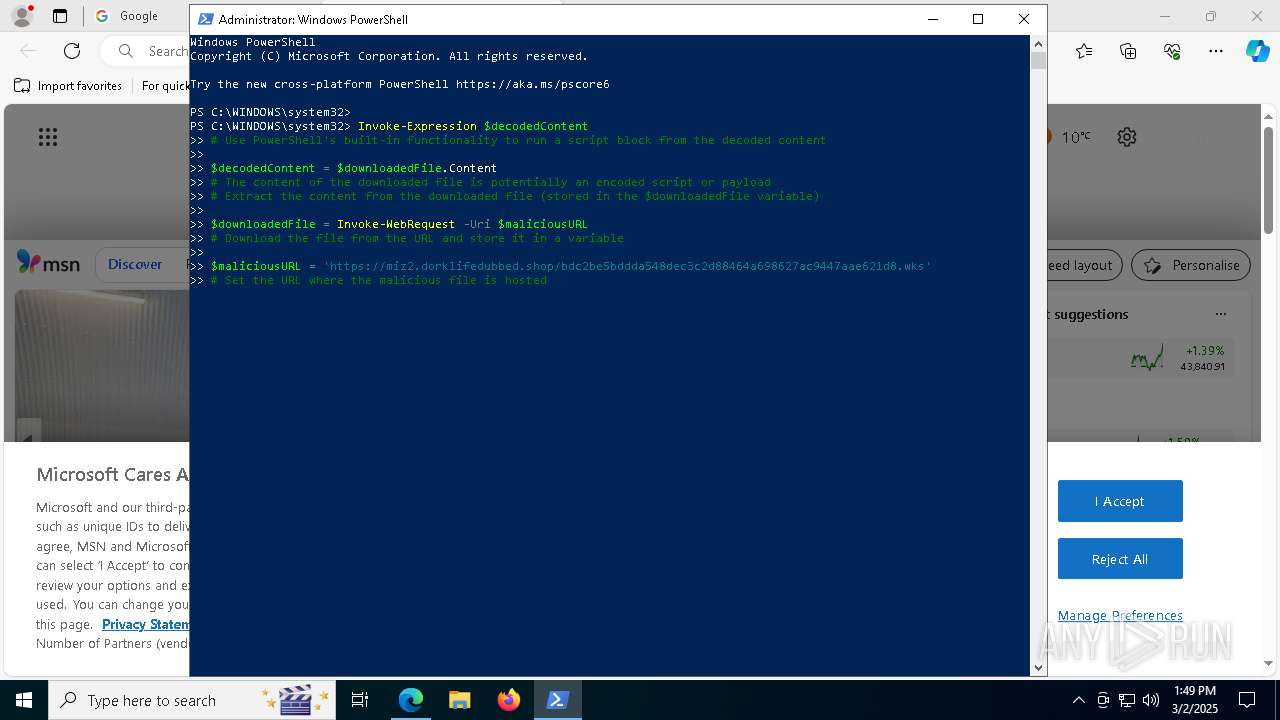Open Manage Preferences link
Viewport: 1280px width, 720px height.
(x=1120, y=615)
